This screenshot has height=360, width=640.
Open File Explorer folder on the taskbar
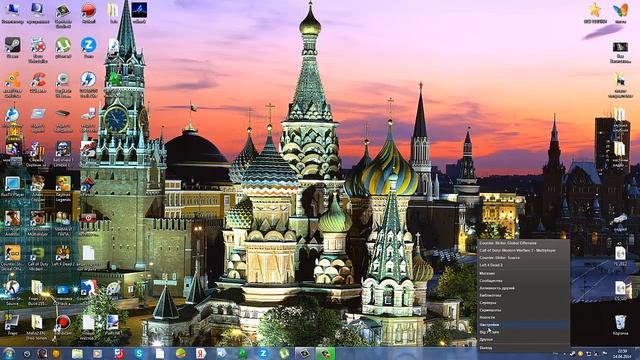click(x=77, y=353)
